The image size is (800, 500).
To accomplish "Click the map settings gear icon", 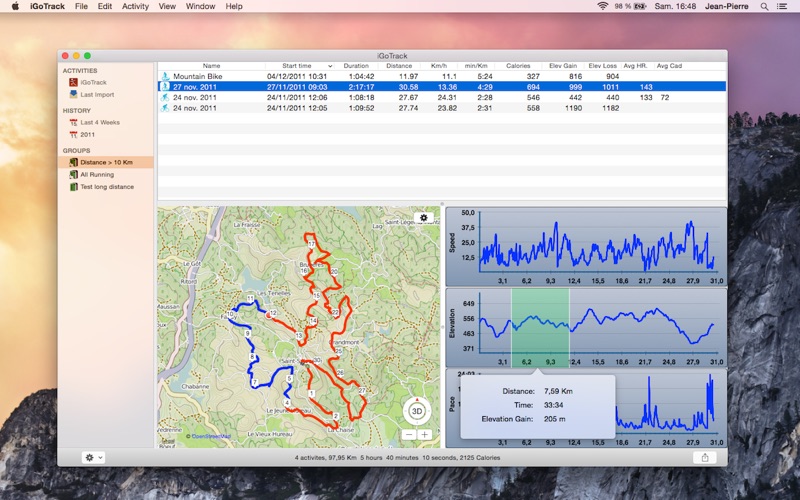I will pyautogui.click(x=424, y=217).
